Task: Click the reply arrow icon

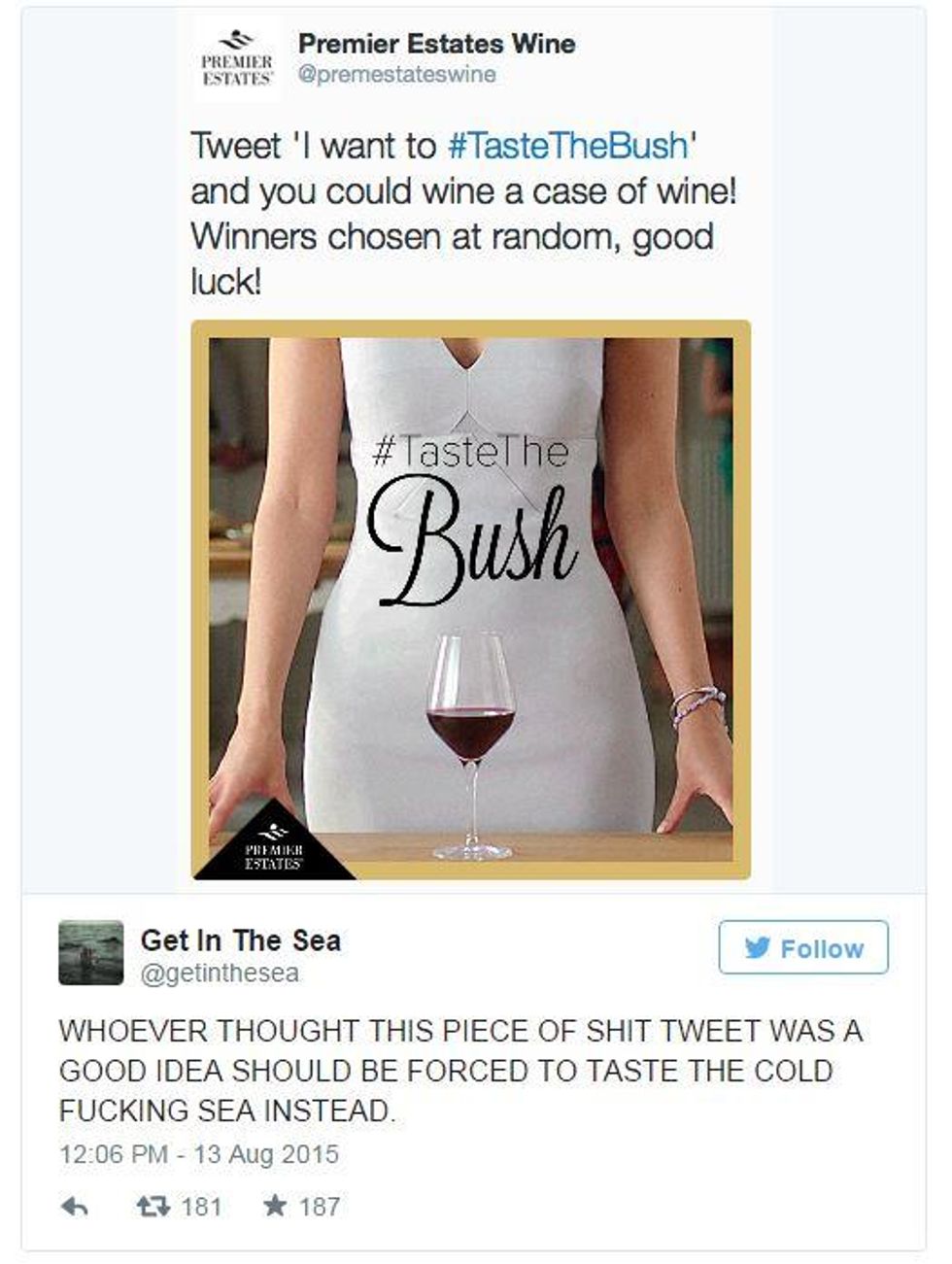Action: tap(75, 1207)
